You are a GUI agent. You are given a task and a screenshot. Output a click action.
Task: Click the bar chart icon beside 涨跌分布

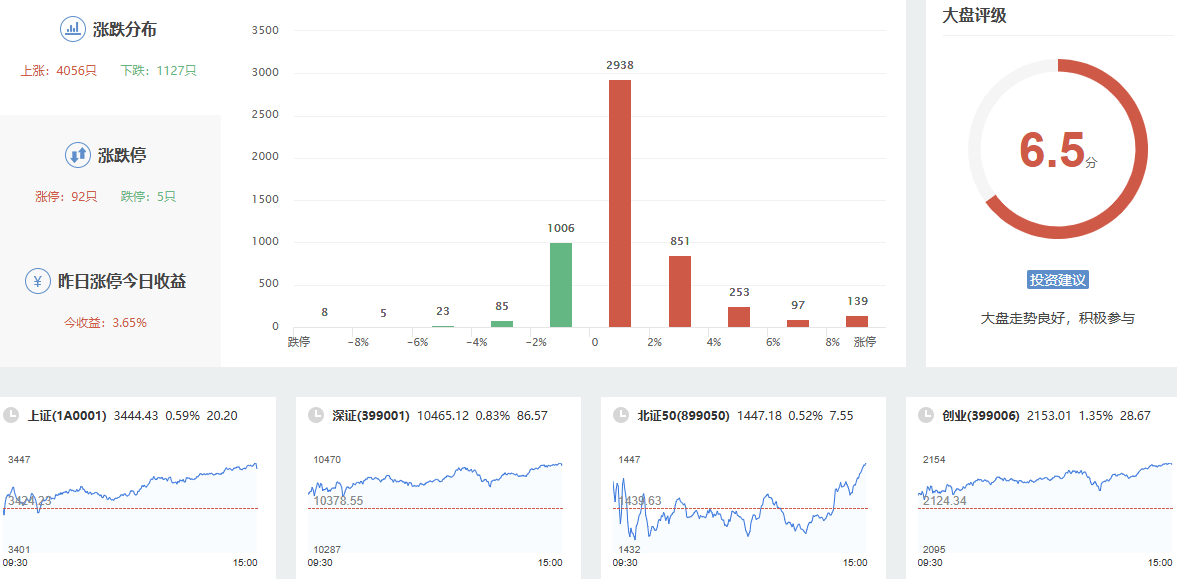coord(73,29)
